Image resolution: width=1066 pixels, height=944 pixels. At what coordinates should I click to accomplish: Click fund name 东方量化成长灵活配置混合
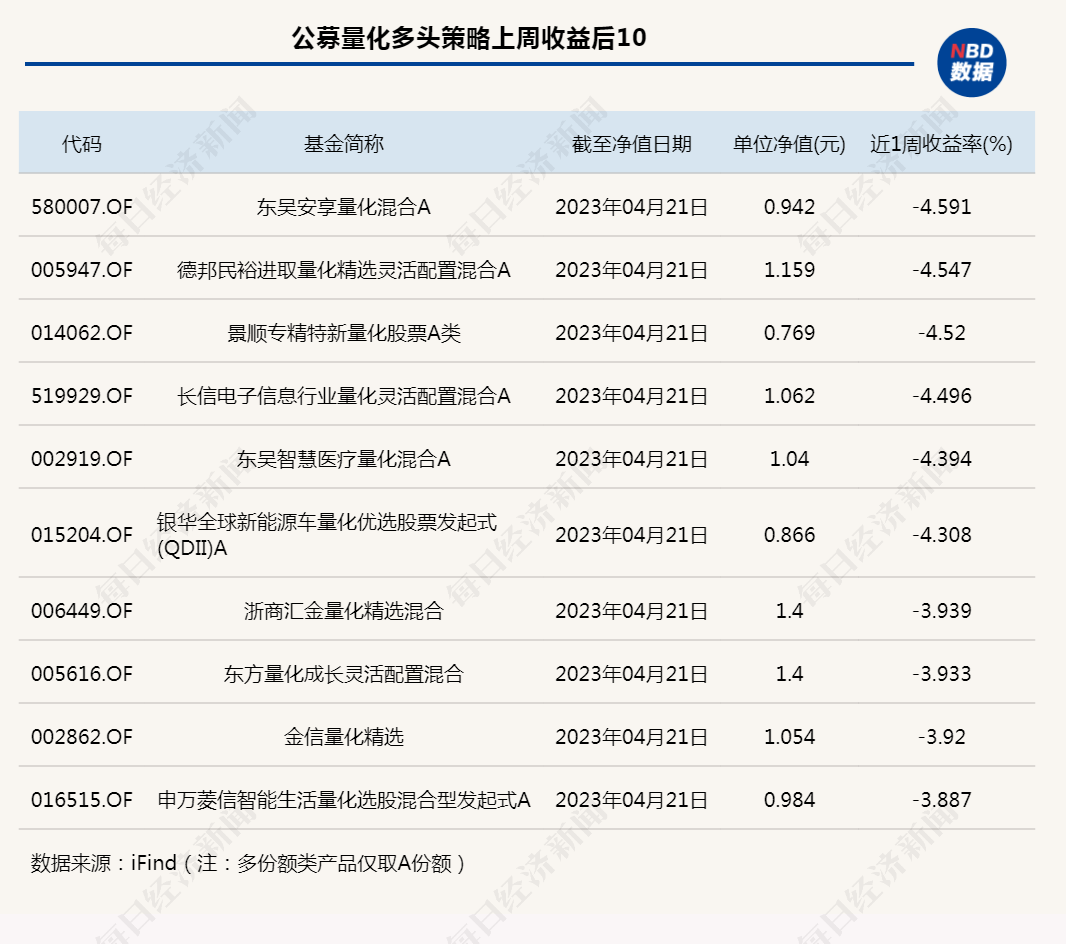tap(343, 674)
